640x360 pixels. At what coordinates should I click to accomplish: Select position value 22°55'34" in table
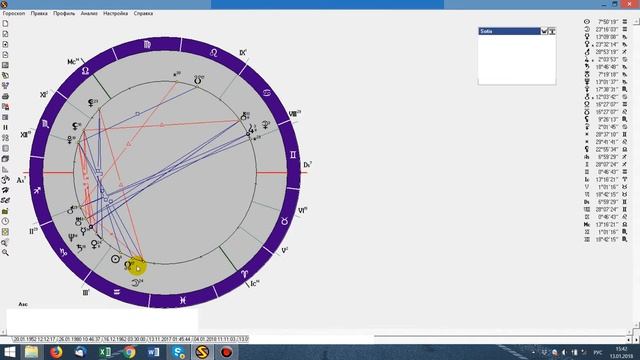[607, 149]
